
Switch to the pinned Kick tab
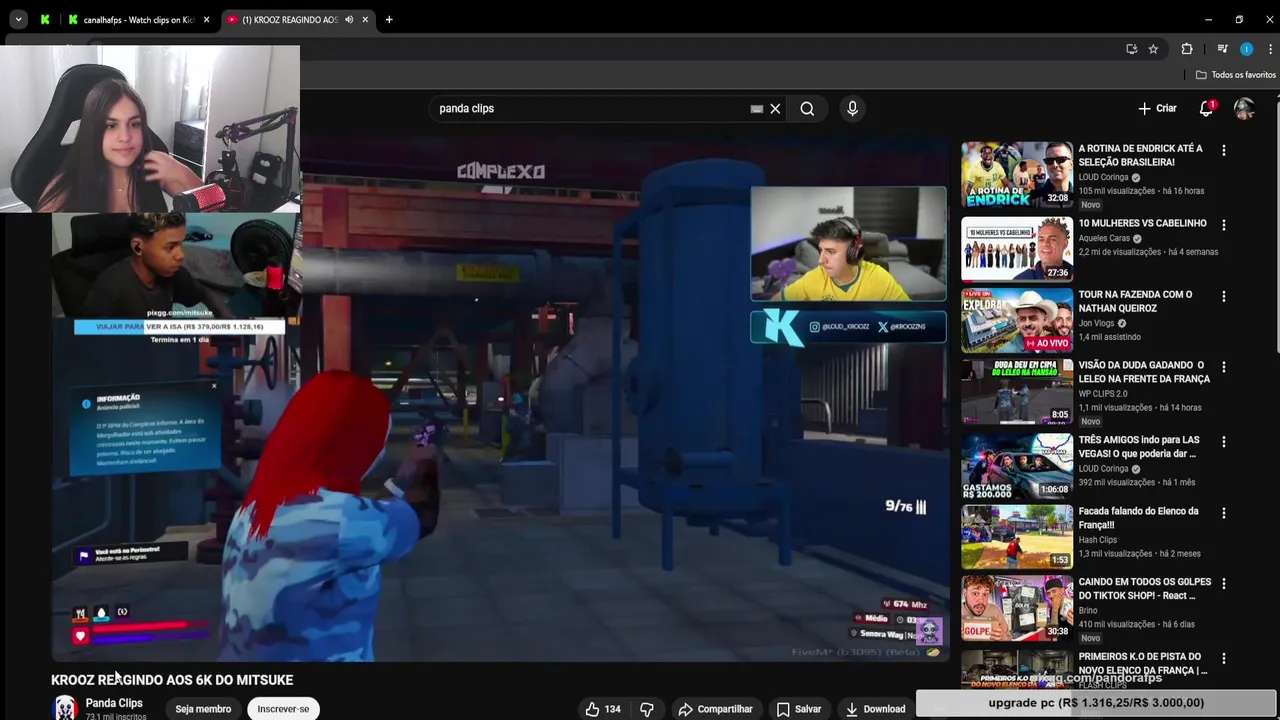click(x=45, y=19)
